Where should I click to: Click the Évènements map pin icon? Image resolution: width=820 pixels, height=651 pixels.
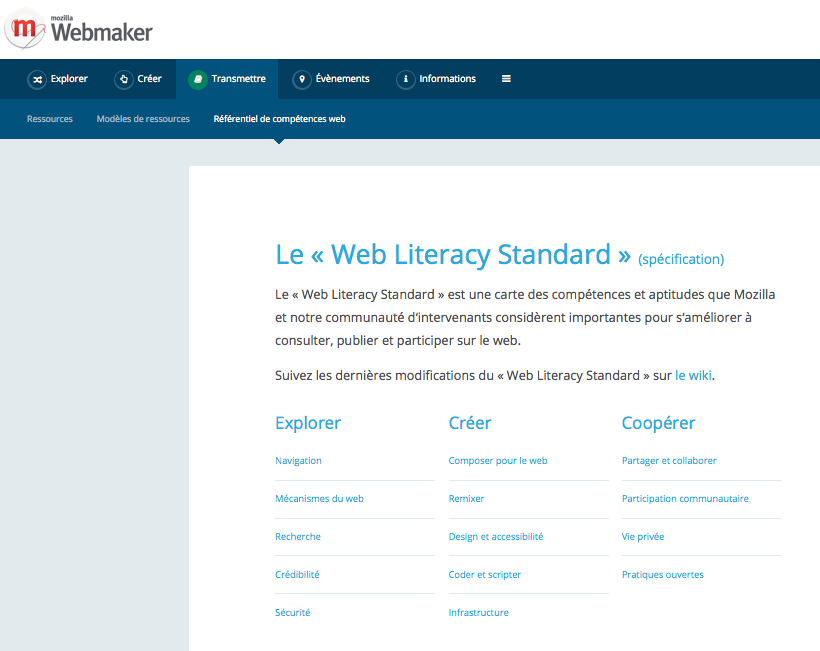point(302,79)
